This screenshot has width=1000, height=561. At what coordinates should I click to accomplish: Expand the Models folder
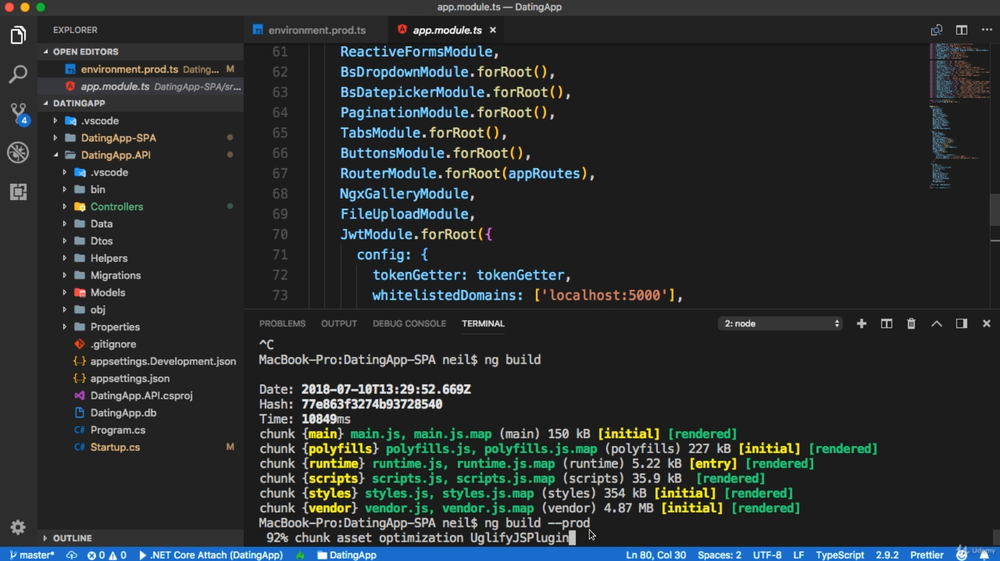(140, 293)
